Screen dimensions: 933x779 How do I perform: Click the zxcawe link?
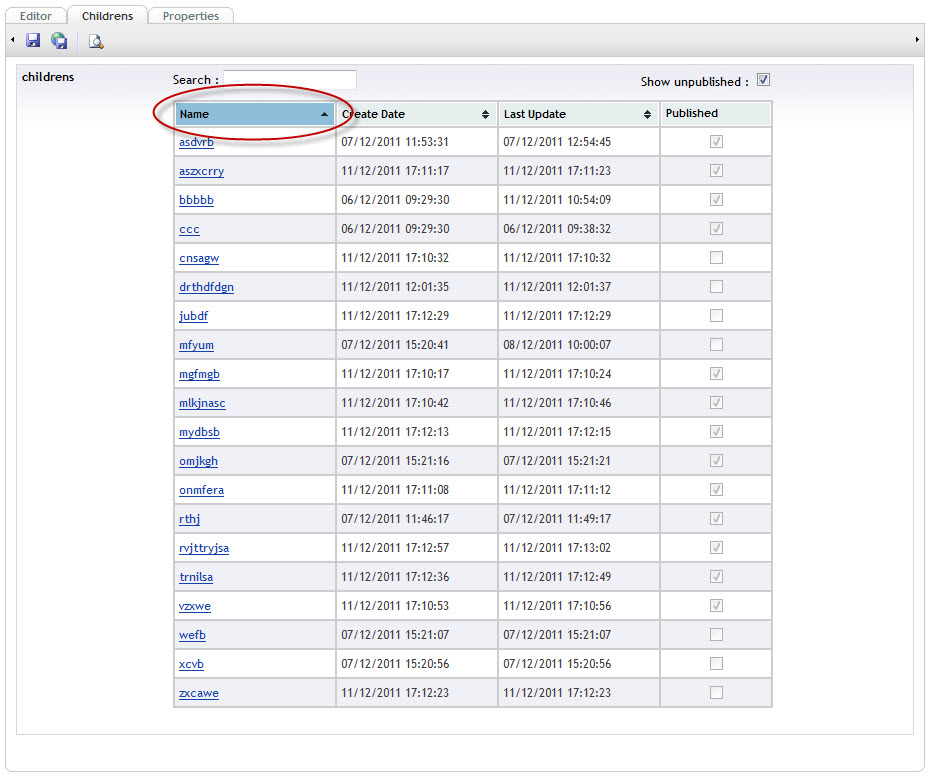(x=199, y=693)
